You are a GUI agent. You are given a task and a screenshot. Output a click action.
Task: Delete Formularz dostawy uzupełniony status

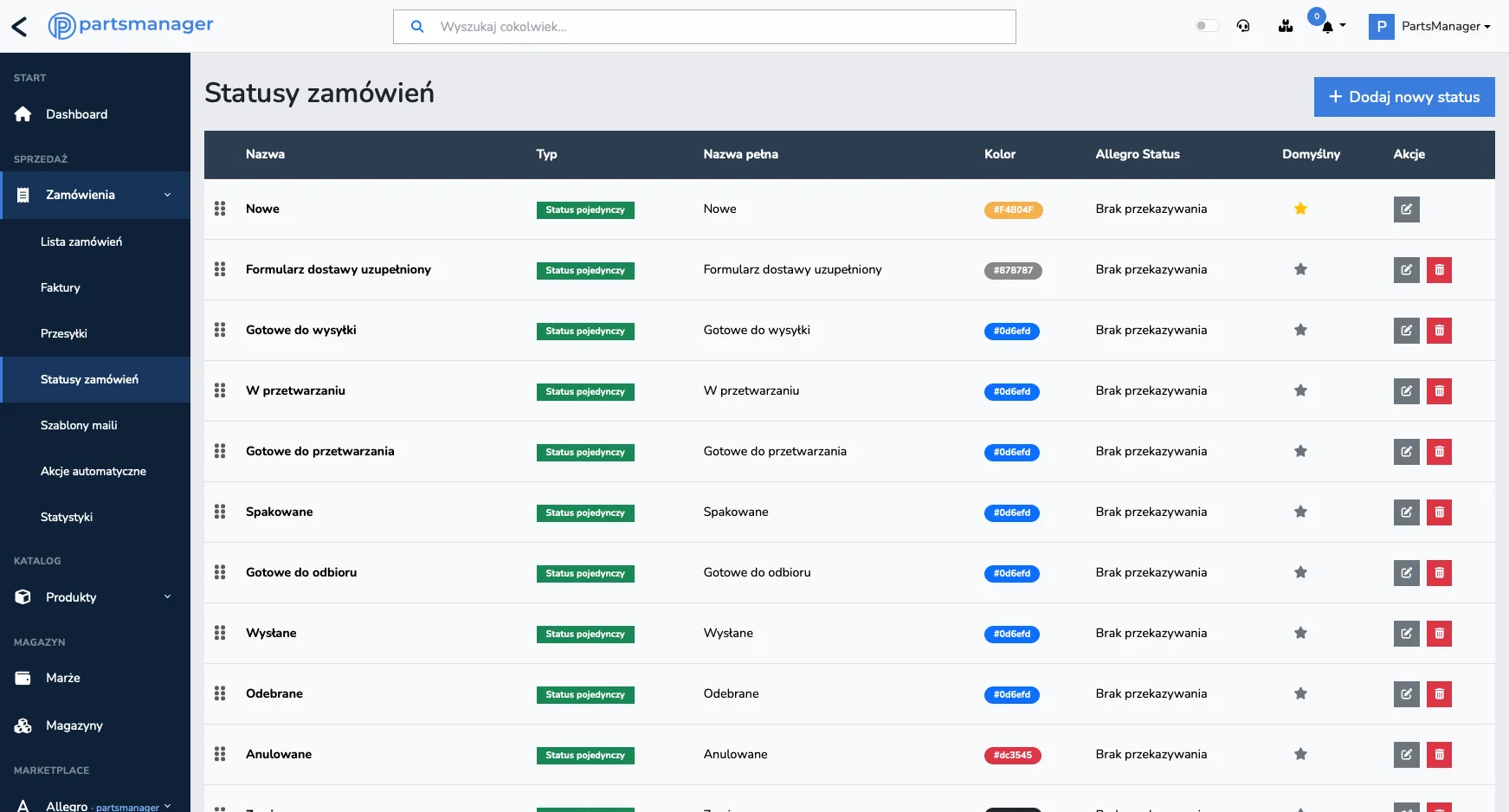1440,270
